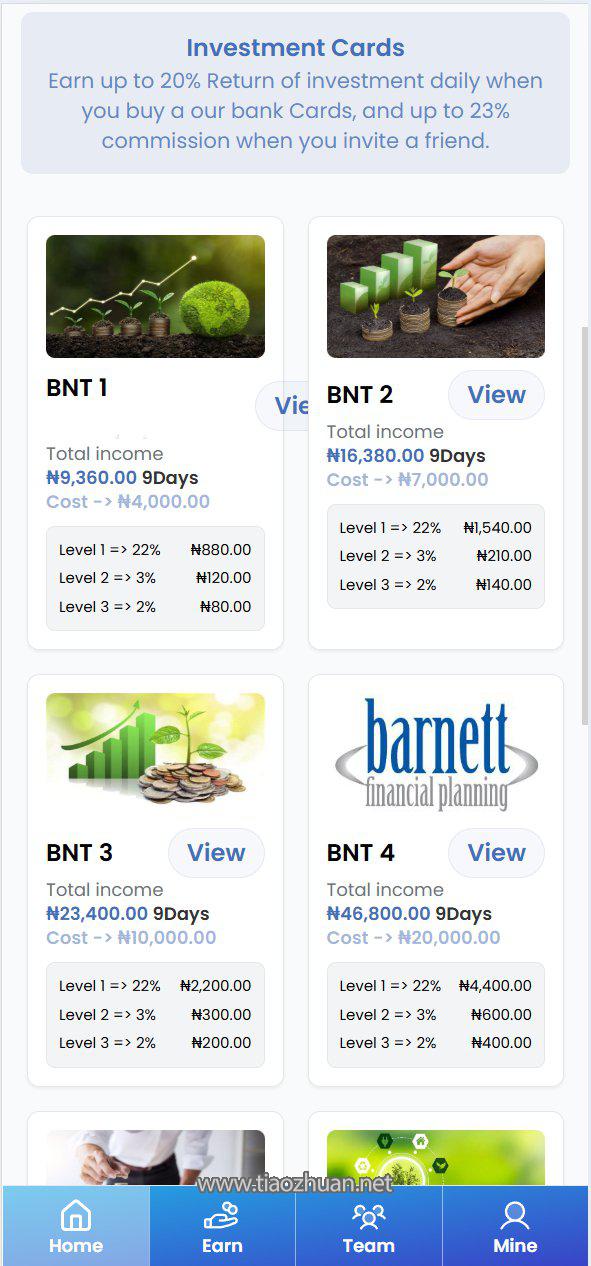
Task: Click the BNT 2 hands and coins image
Action: pyautogui.click(x=436, y=296)
